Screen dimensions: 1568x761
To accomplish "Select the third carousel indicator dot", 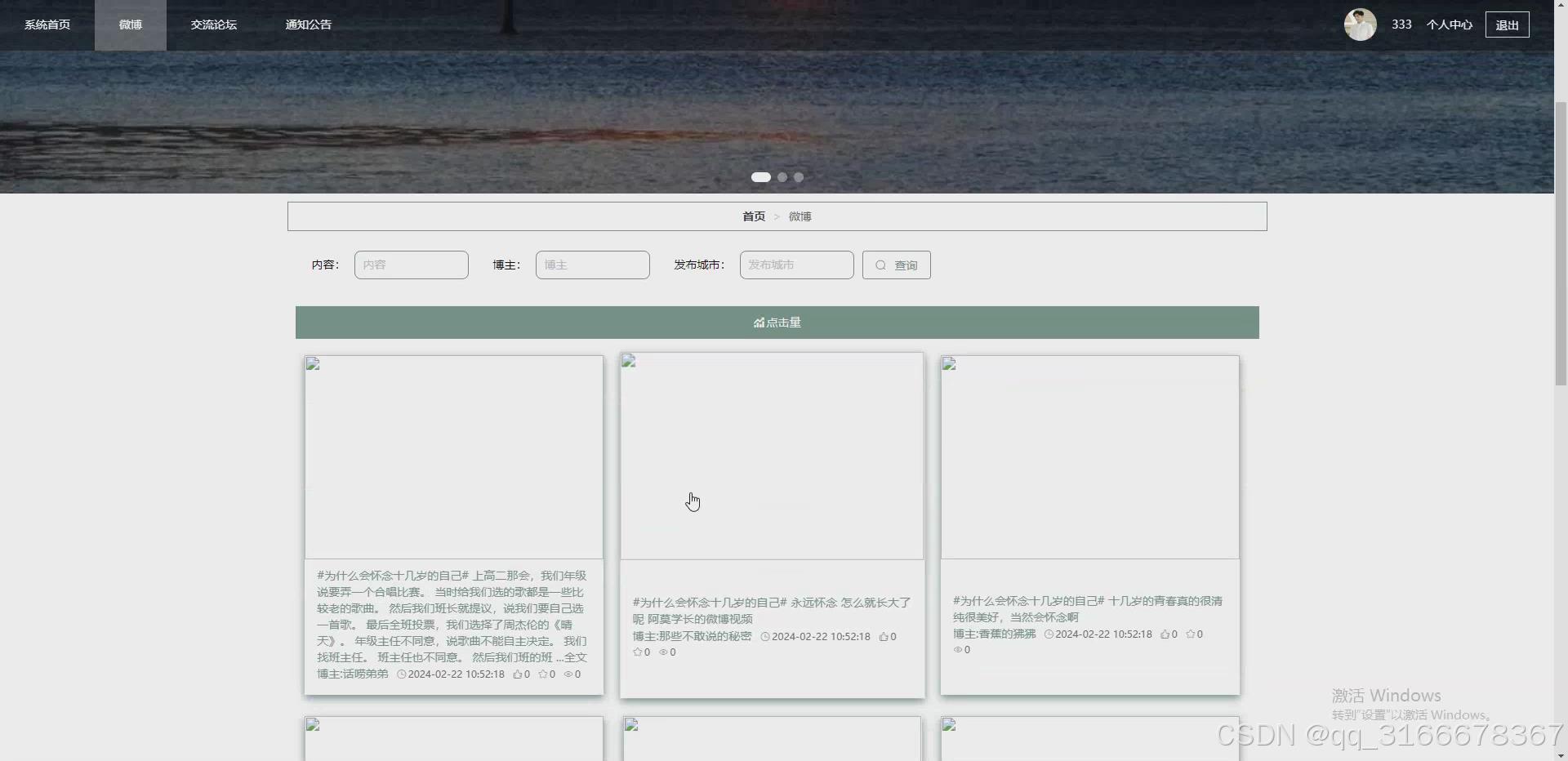I will click(799, 177).
